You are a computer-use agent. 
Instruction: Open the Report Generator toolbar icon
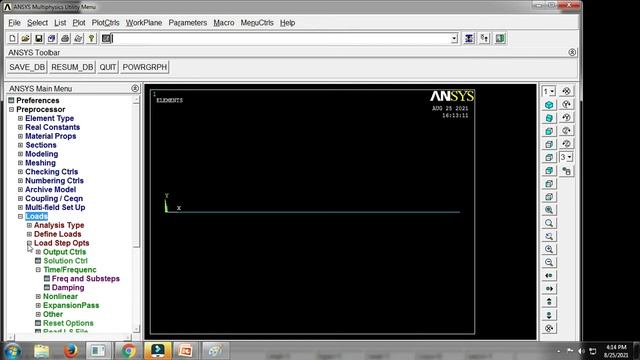pos(78,38)
